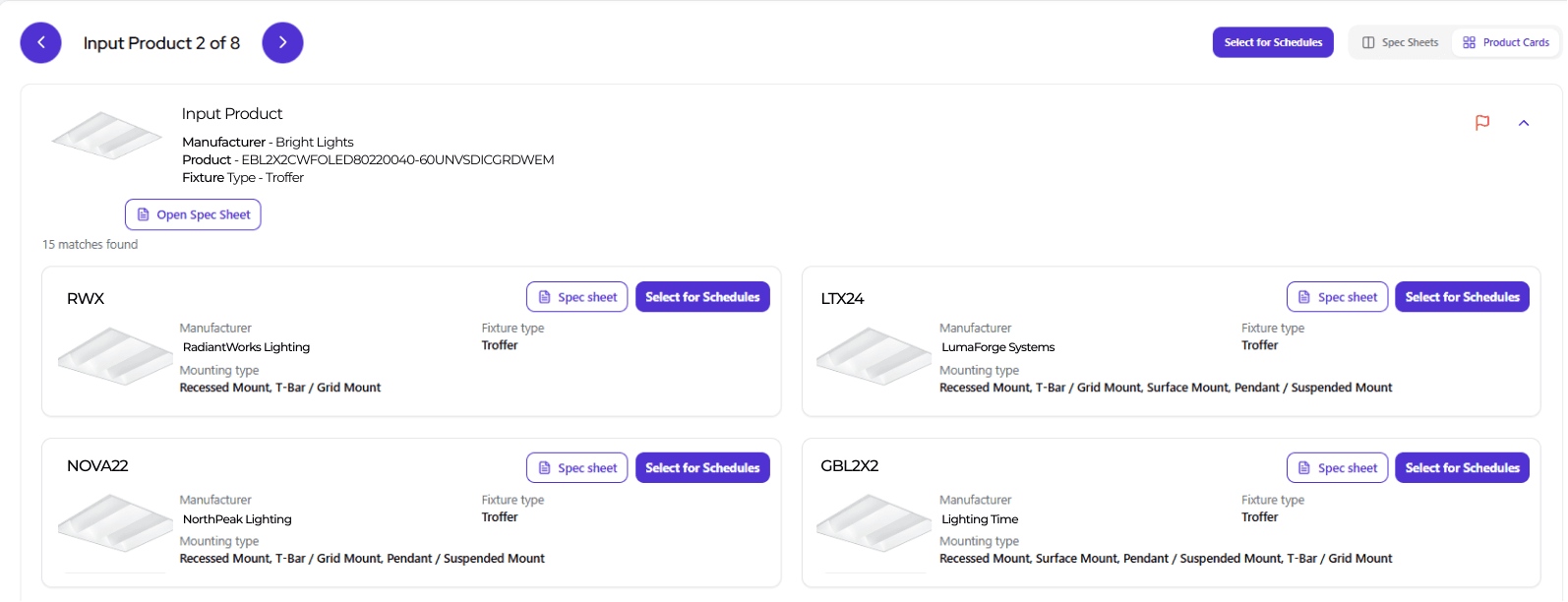Select NOVA22 for Schedules
This screenshot has width=1568, height=602.
click(x=702, y=468)
